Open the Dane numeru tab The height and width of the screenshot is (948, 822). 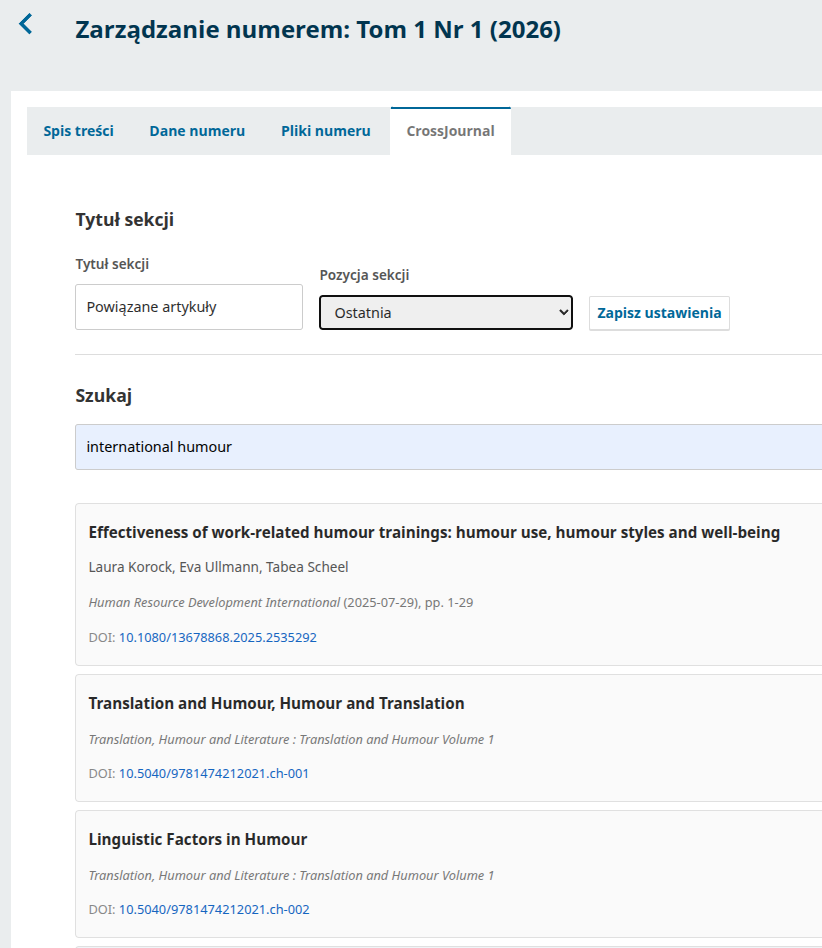point(197,131)
